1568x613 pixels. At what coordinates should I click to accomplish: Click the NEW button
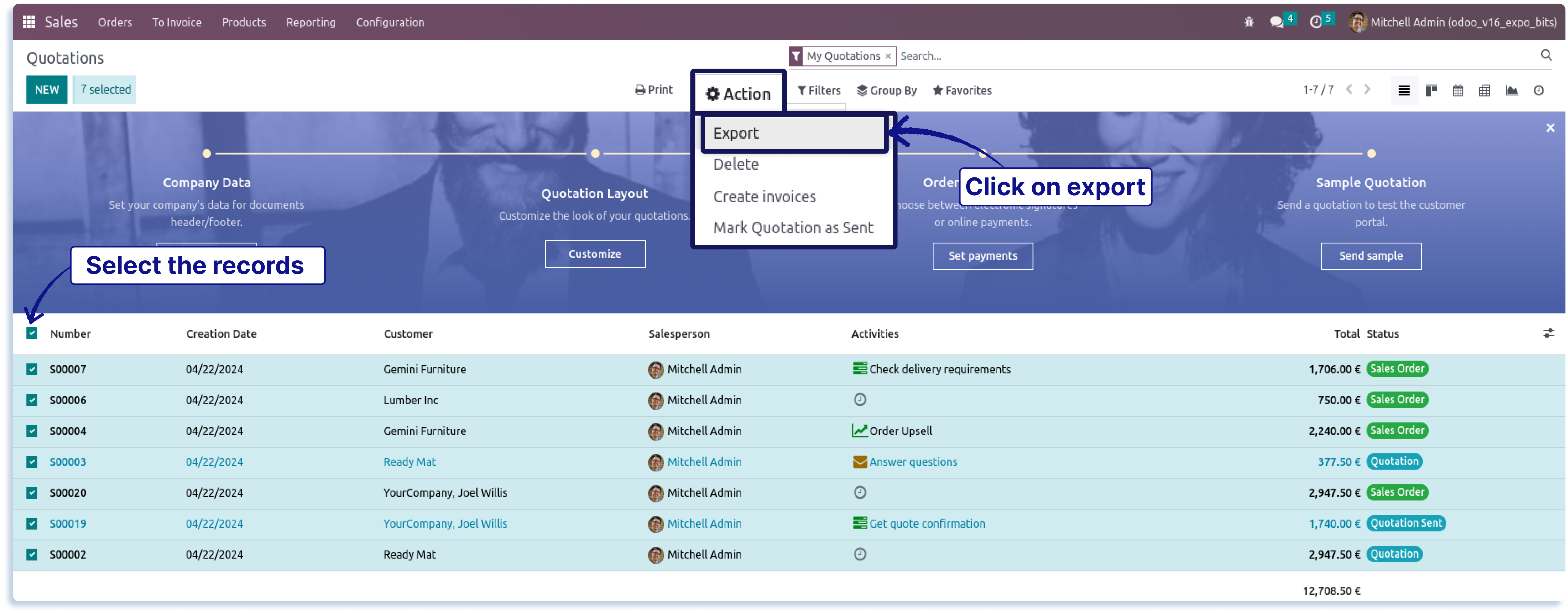[46, 90]
